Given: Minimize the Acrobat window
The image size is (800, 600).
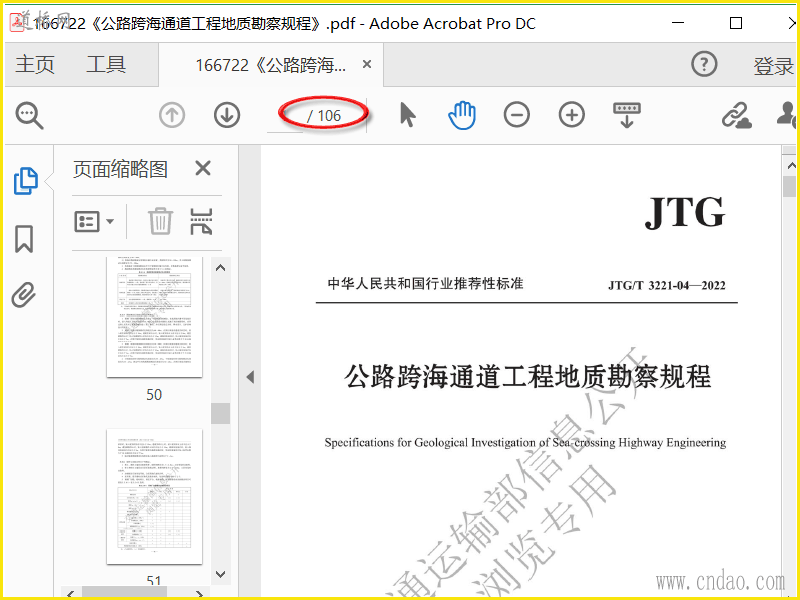Looking at the screenshot, I should (x=678, y=23).
